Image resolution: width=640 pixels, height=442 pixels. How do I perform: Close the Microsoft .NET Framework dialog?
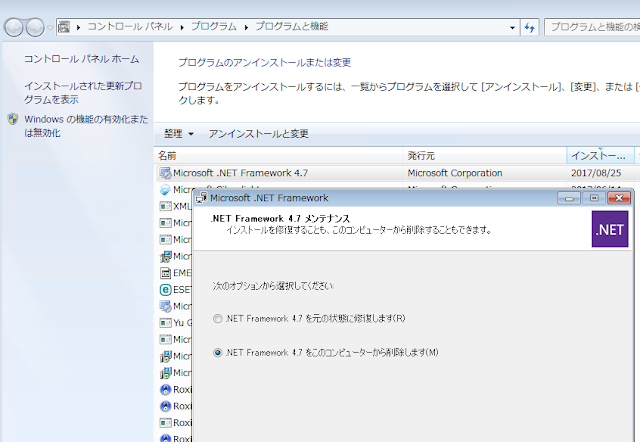(619, 198)
